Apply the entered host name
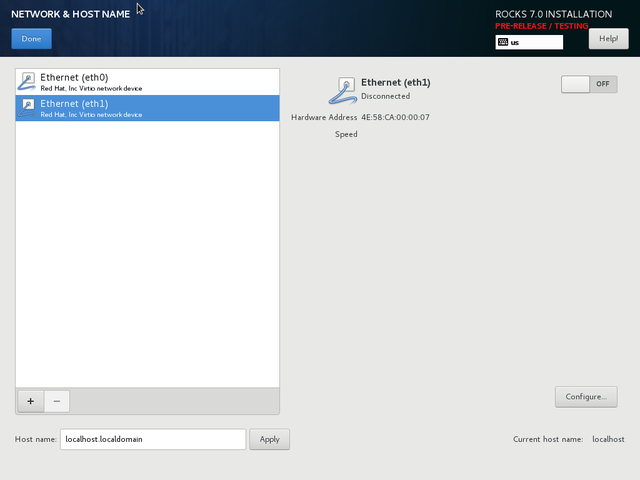 pyautogui.click(x=269, y=439)
